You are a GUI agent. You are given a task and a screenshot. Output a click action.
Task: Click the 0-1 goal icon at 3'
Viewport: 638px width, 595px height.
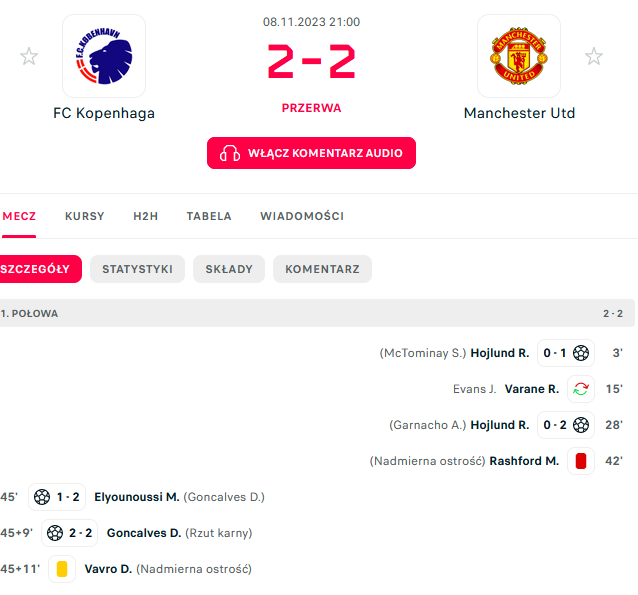click(581, 353)
